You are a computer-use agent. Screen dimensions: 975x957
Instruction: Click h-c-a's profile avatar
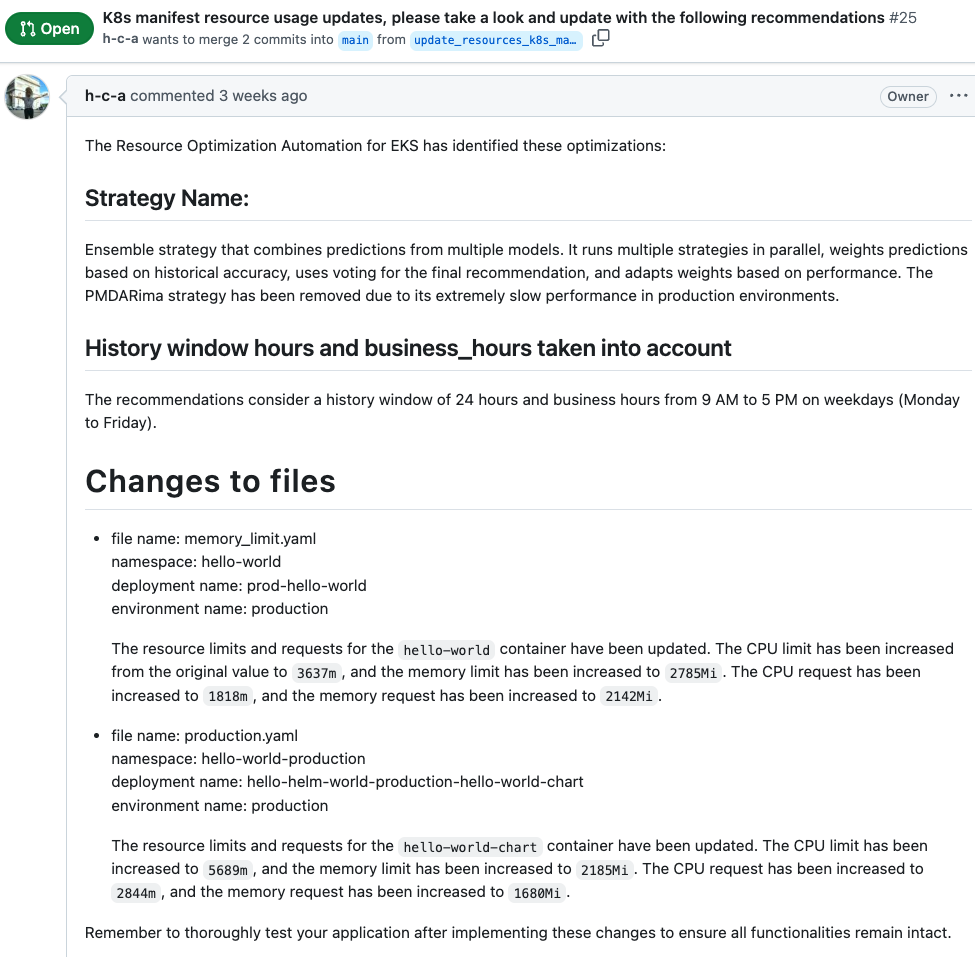27,97
